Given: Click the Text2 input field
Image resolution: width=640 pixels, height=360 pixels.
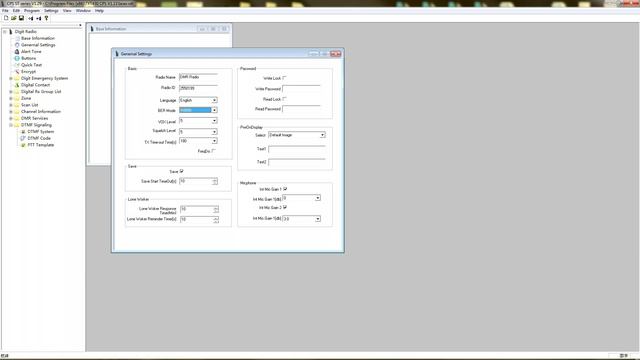Looking at the screenshot, I should [297, 162].
